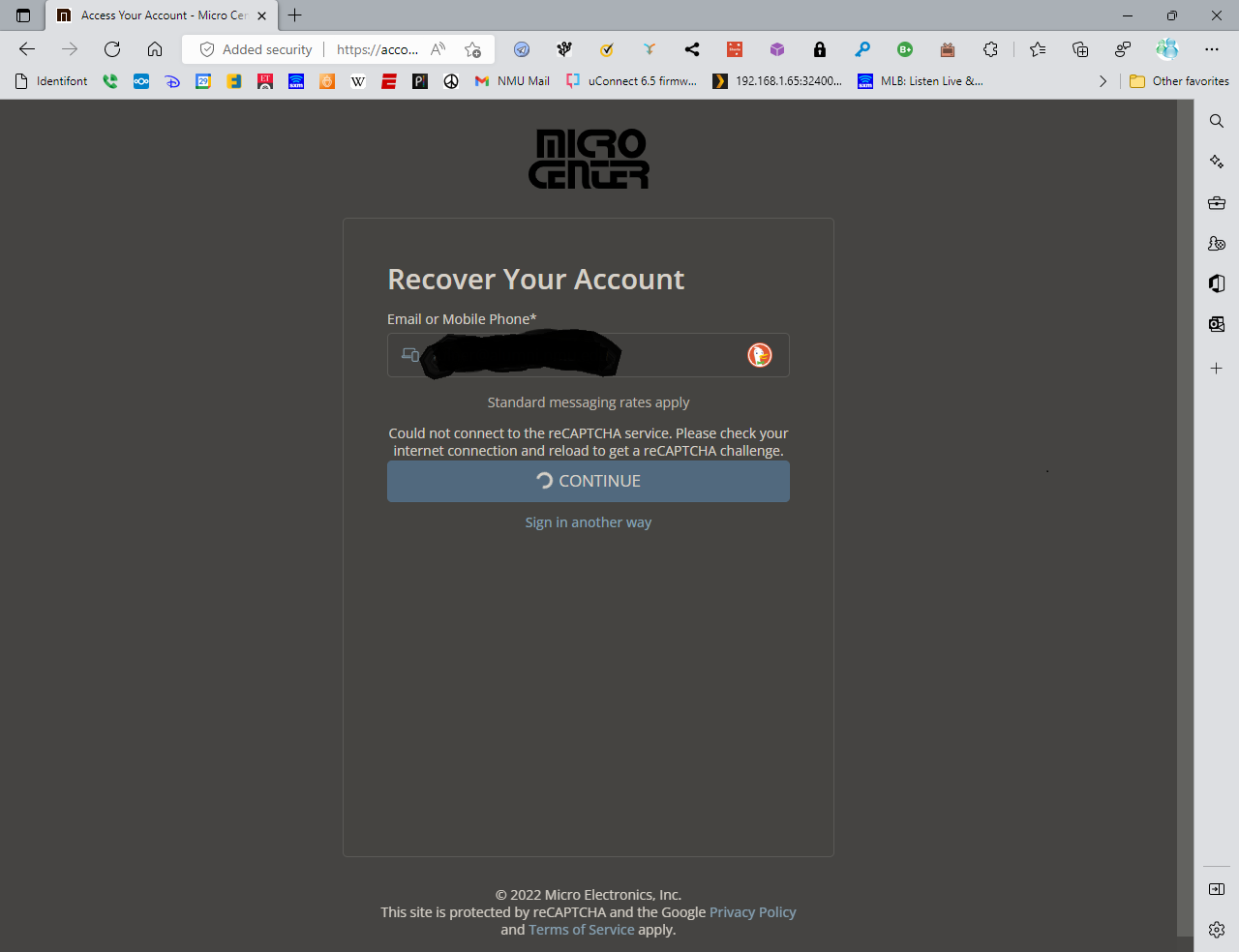The width and height of the screenshot is (1239, 952).
Task: Click the Games icon in the sidebar
Action: pos(1216,243)
